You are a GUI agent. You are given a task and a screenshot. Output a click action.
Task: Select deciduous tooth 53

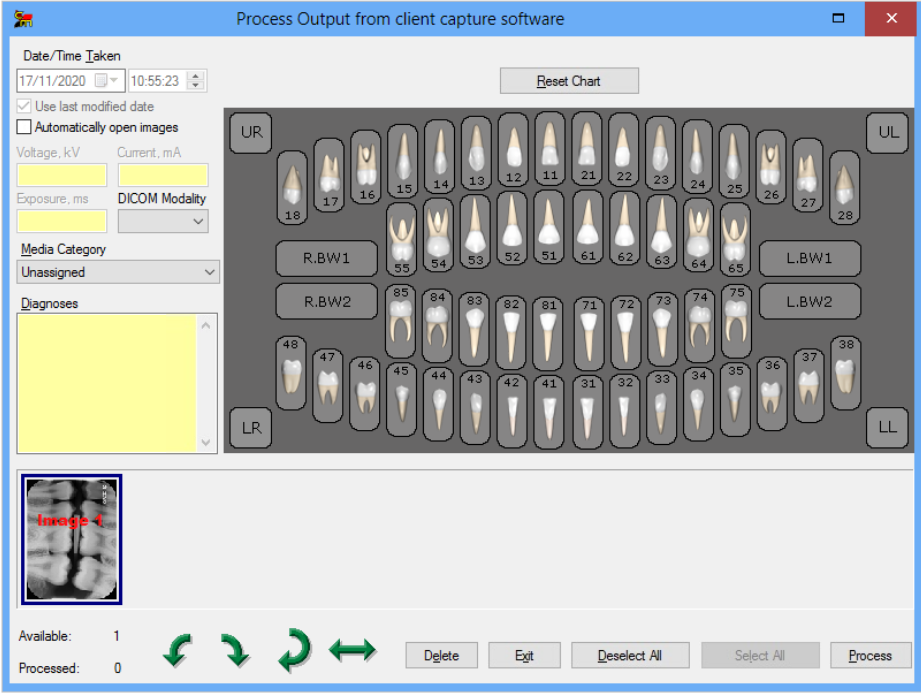(475, 232)
